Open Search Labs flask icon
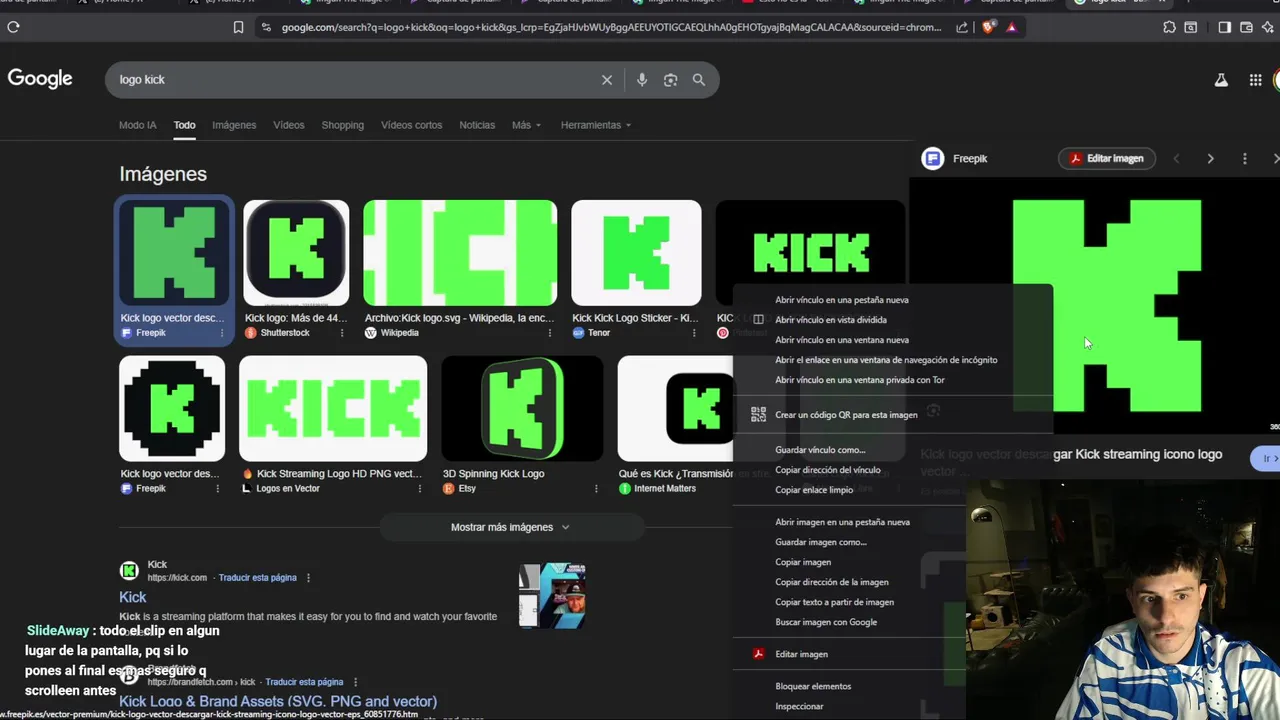 coord(1221,80)
